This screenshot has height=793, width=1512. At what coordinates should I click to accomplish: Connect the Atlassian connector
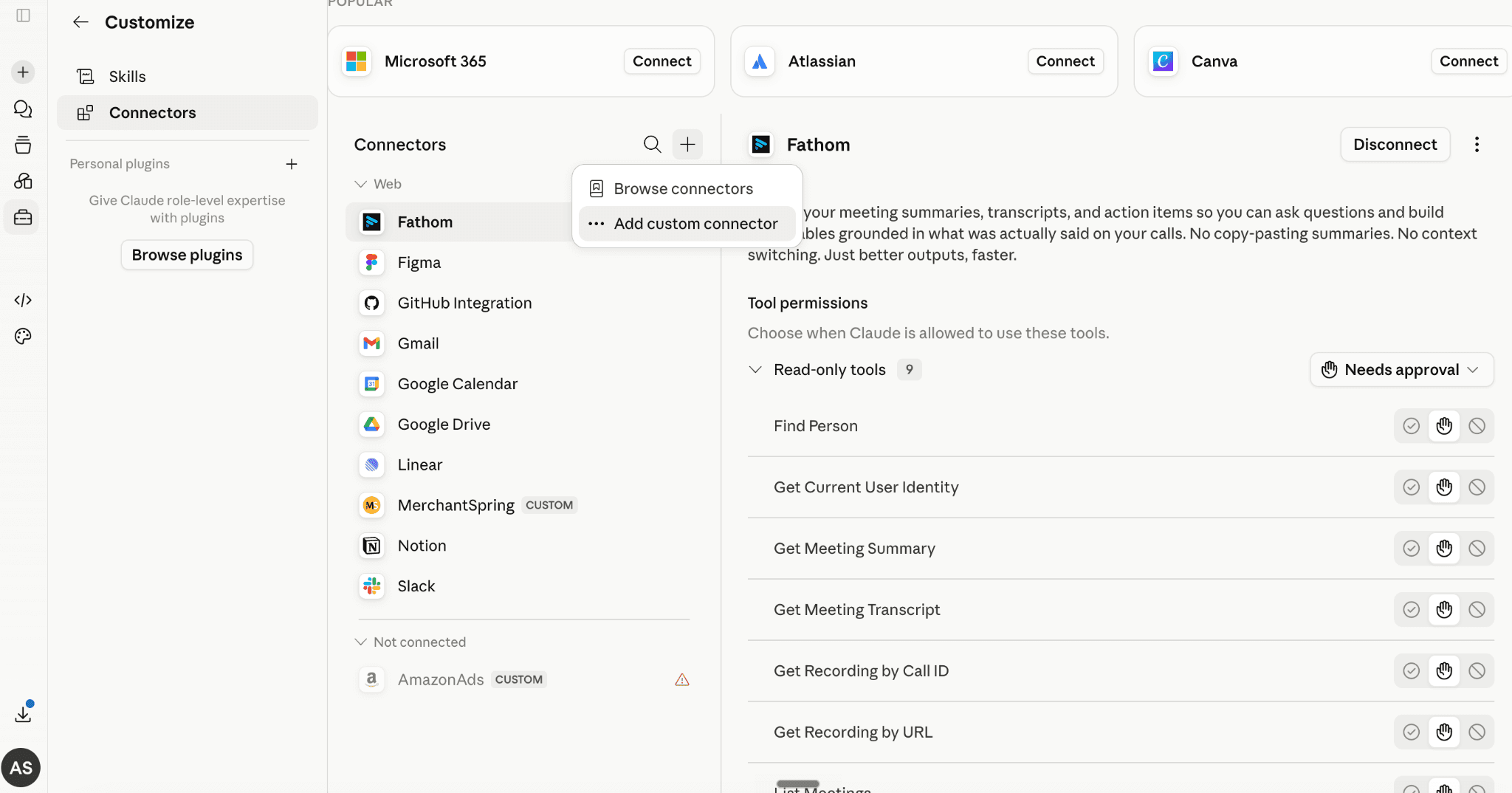click(1065, 61)
